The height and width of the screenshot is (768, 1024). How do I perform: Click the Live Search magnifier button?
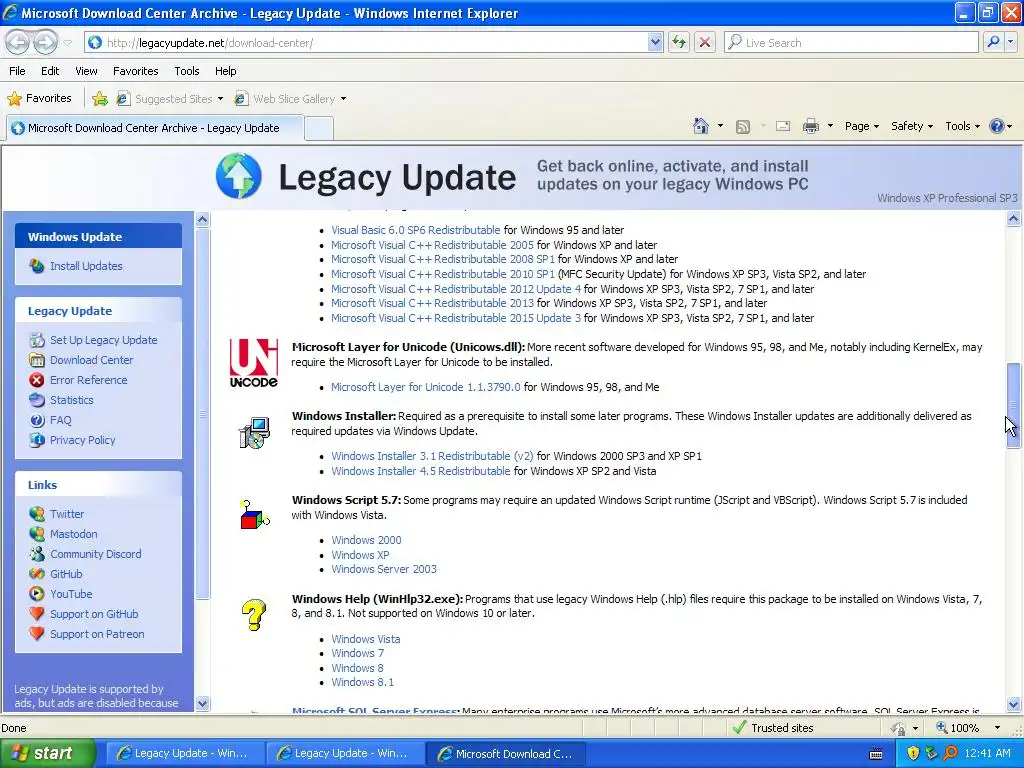(993, 42)
